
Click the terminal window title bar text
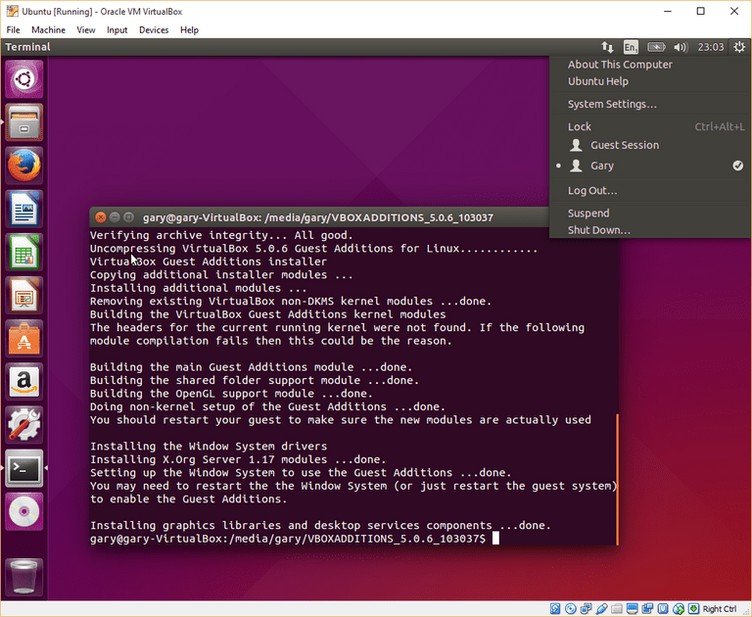318,217
